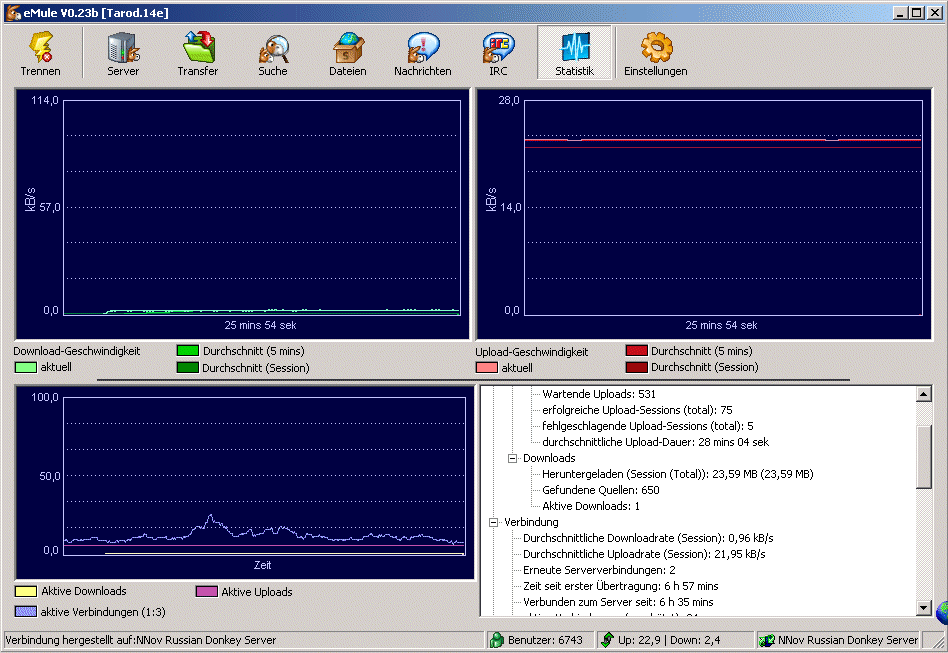Select 'Verbunden zum Server seit' row

[x=618, y=602]
